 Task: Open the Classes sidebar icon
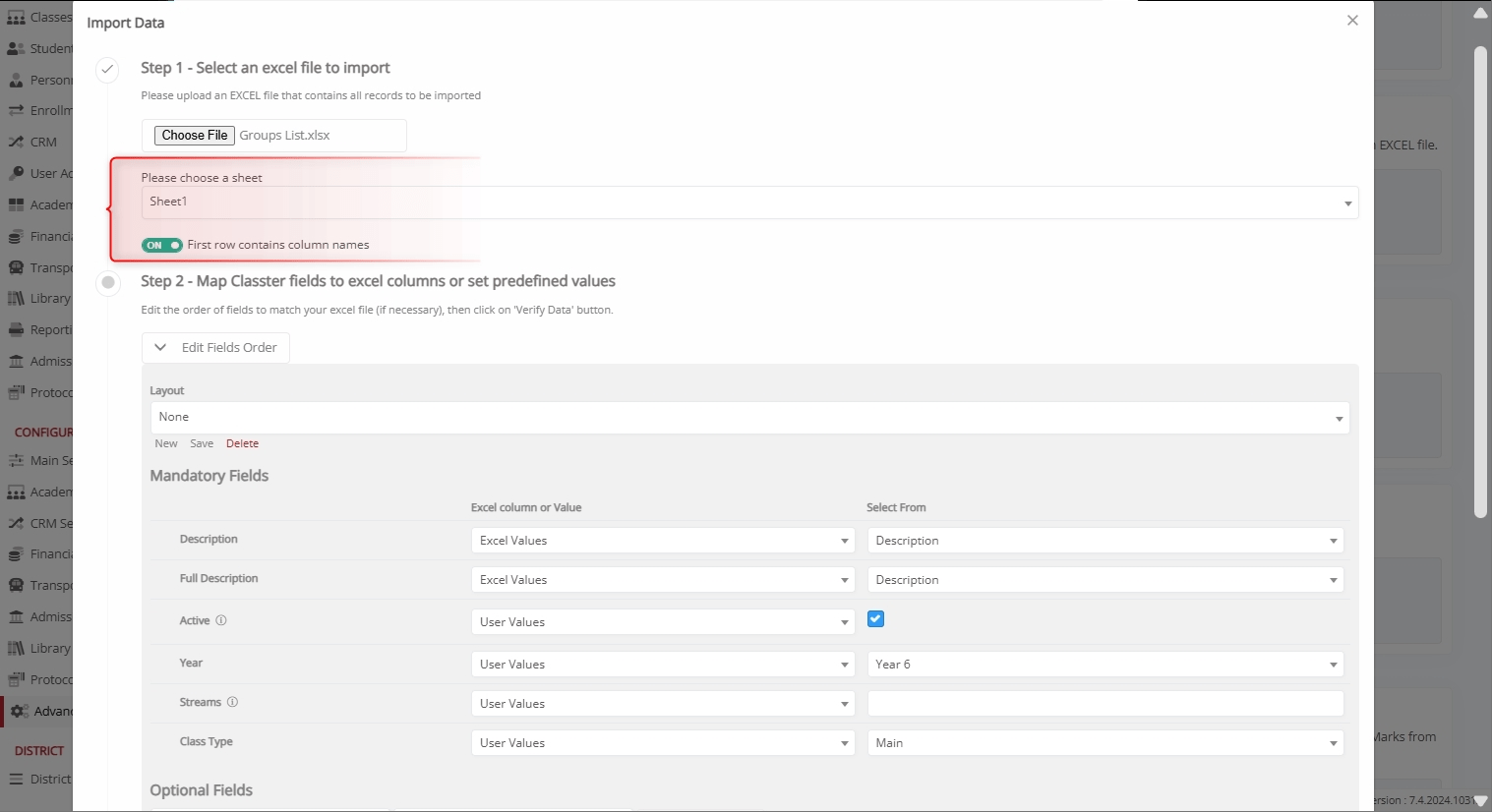click(16, 18)
